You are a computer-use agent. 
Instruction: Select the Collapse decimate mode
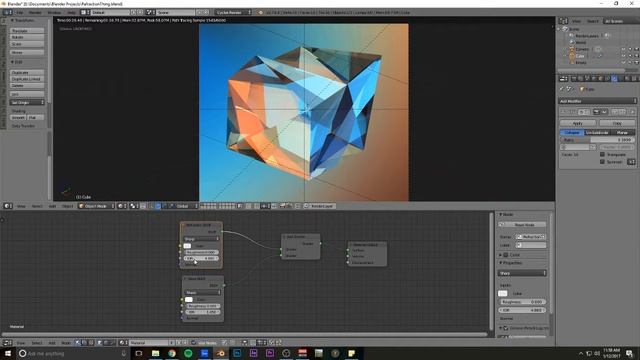(x=572, y=133)
